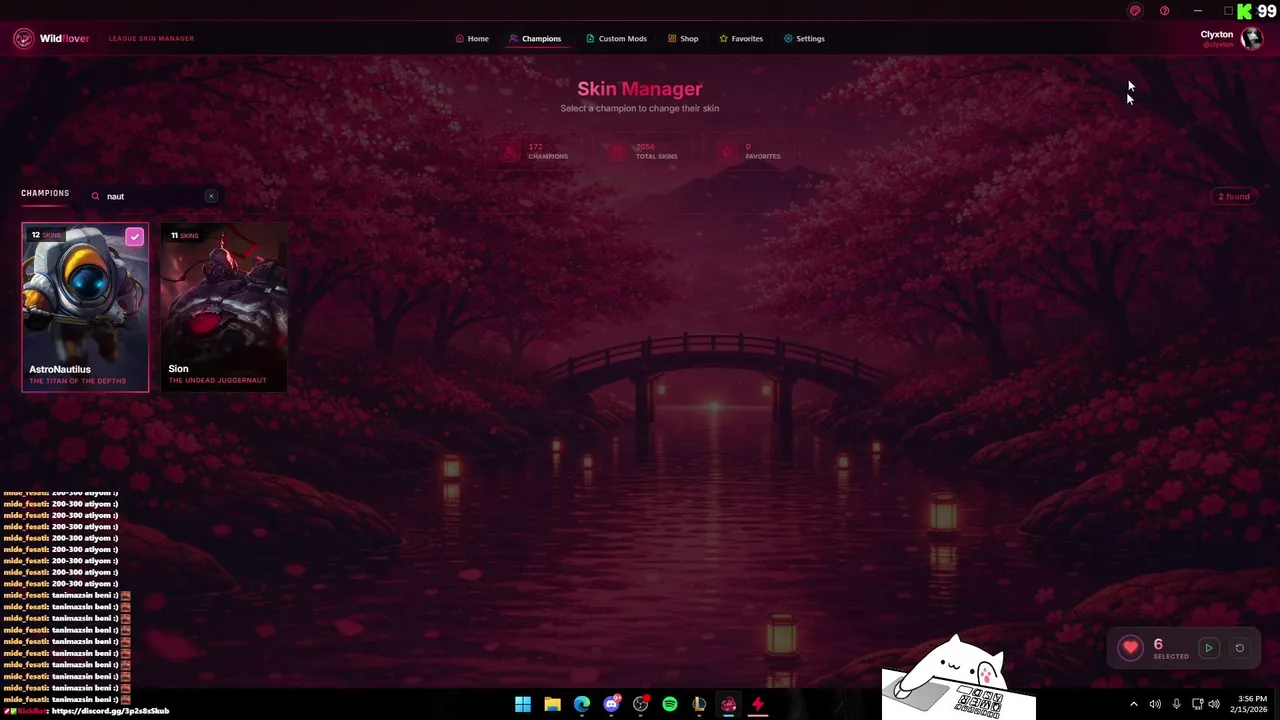
Task: Expand the system tray hidden icons chevron
Action: (x=1133, y=704)
